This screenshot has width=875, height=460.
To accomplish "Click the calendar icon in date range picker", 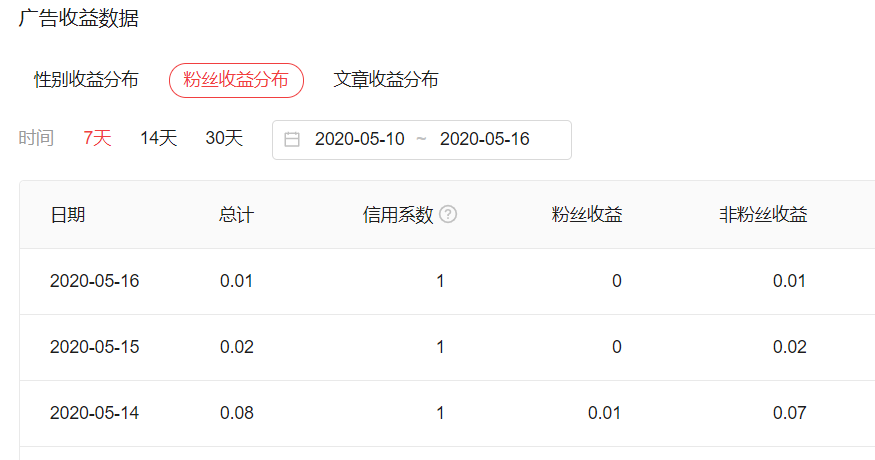I will coord(292,140).
